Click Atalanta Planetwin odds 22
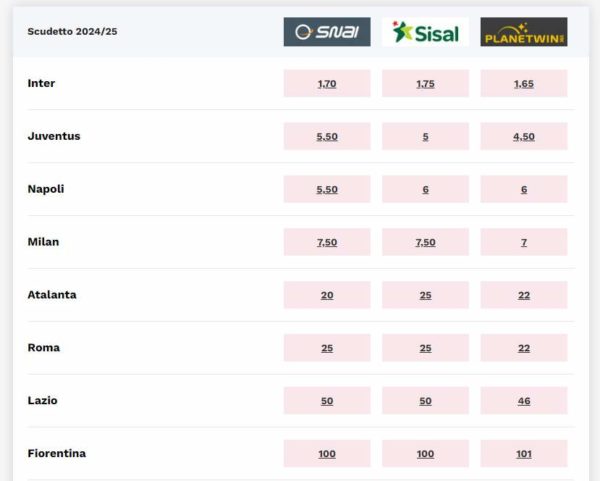The height and width of the screenshot is (481, 600). click(524, 295)
